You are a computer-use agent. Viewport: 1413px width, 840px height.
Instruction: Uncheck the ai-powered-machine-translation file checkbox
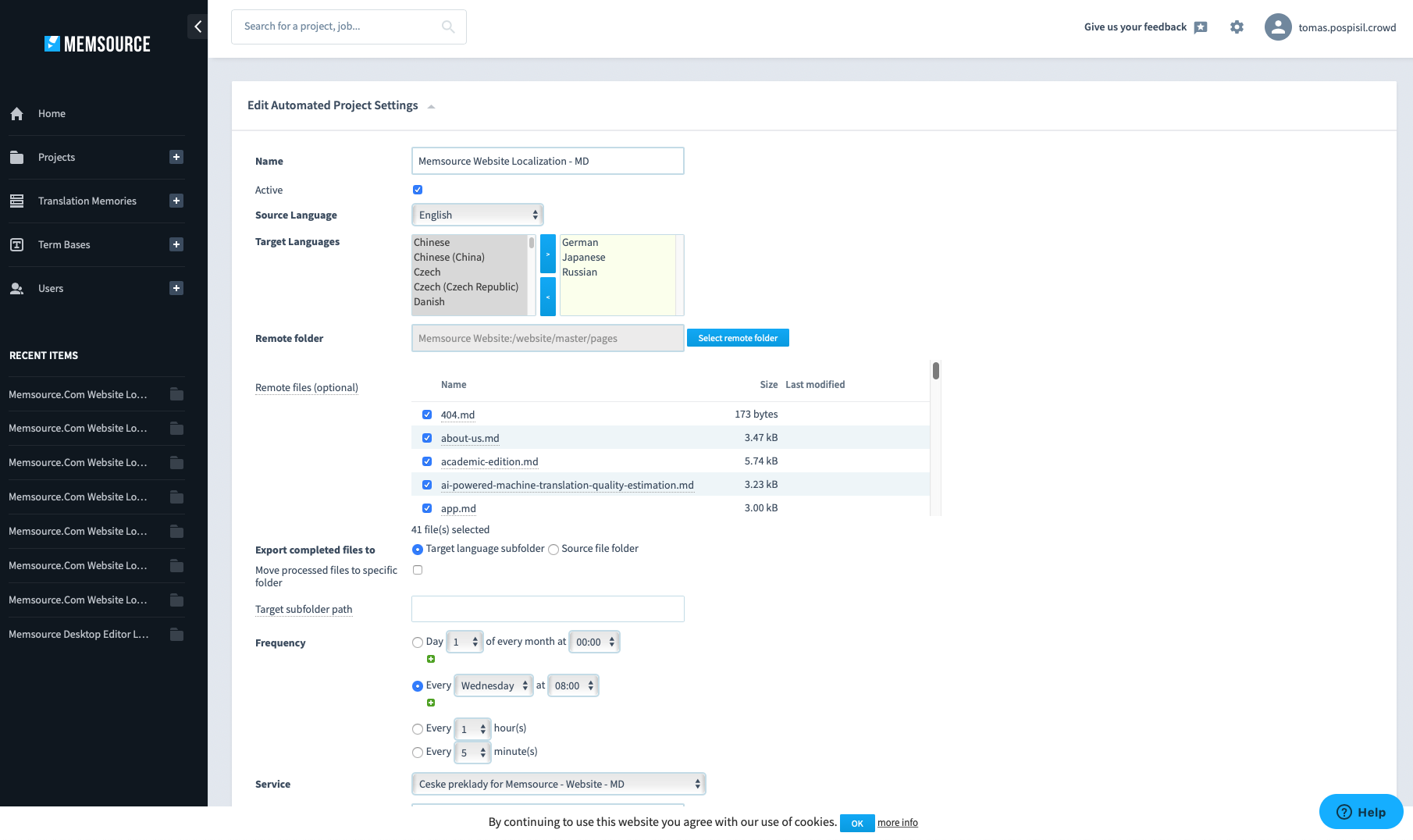point(427,485)
